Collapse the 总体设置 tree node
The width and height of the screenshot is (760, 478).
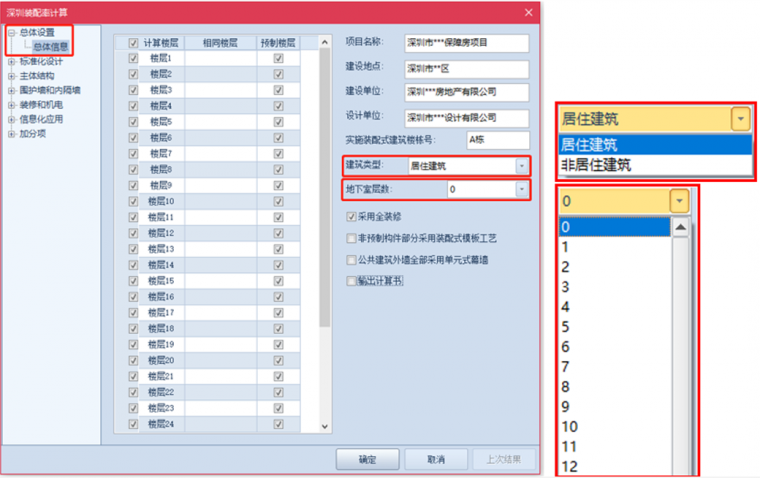11,33
